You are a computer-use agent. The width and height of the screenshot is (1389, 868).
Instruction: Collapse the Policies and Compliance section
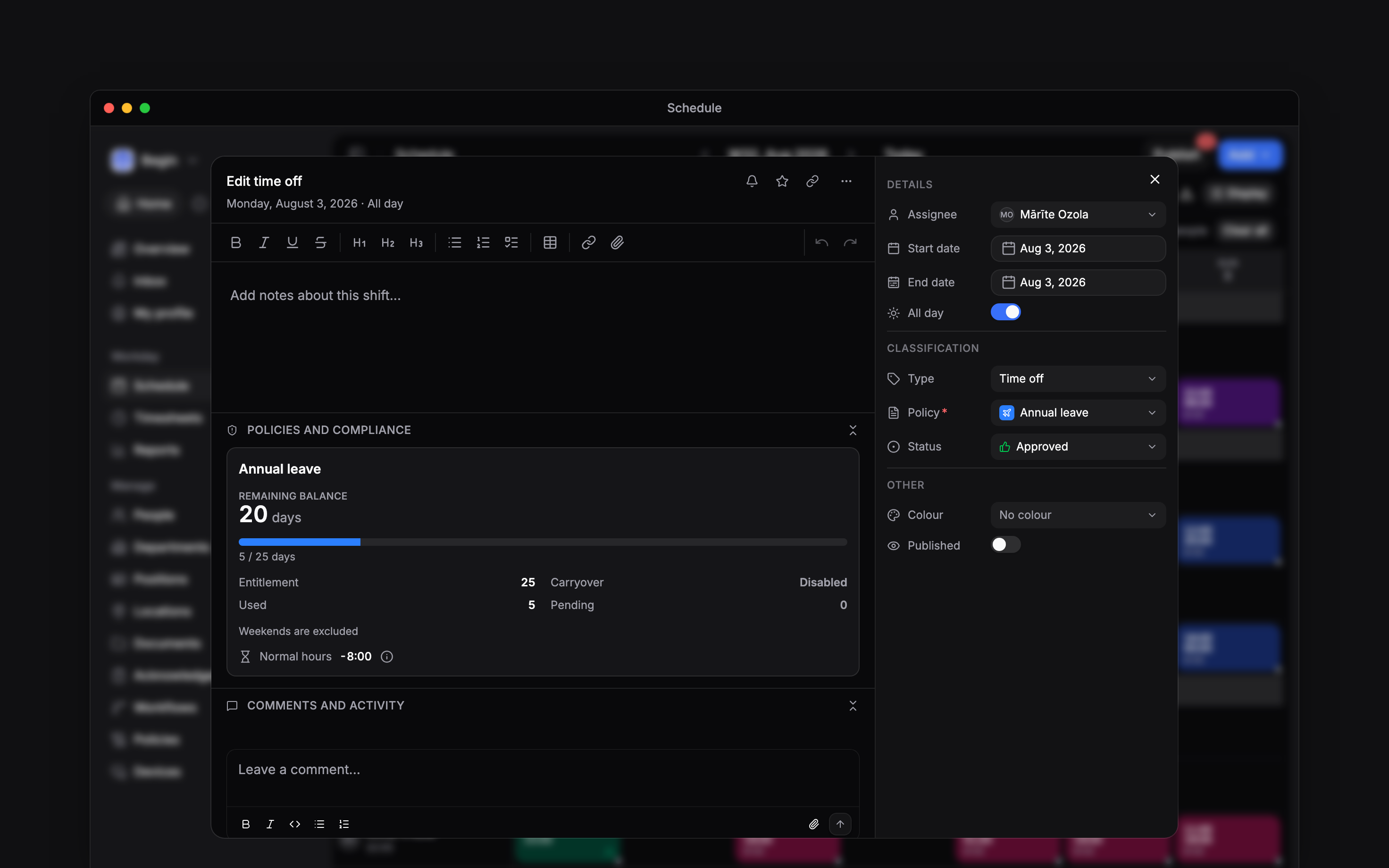853,431
